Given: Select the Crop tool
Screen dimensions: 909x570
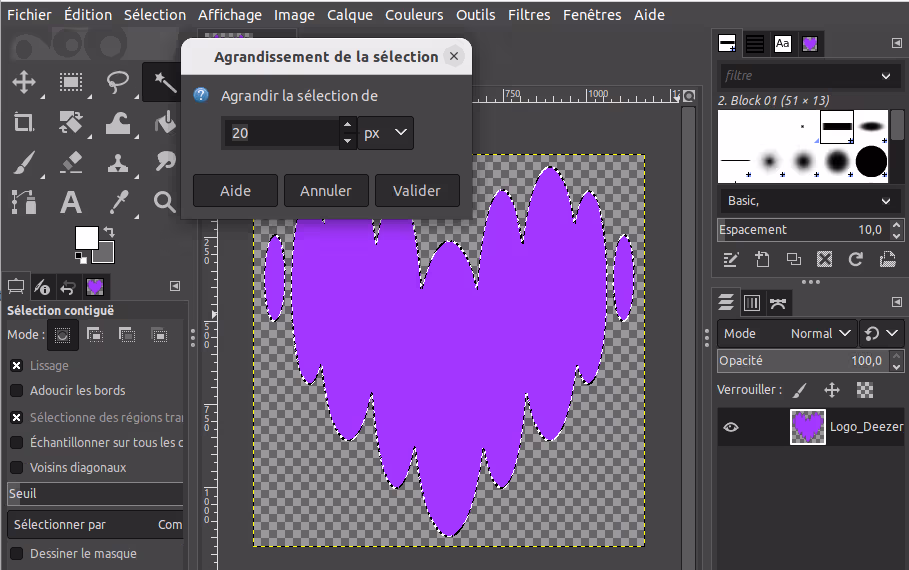Looking at the screenshot, I should [x=23, y=122].
